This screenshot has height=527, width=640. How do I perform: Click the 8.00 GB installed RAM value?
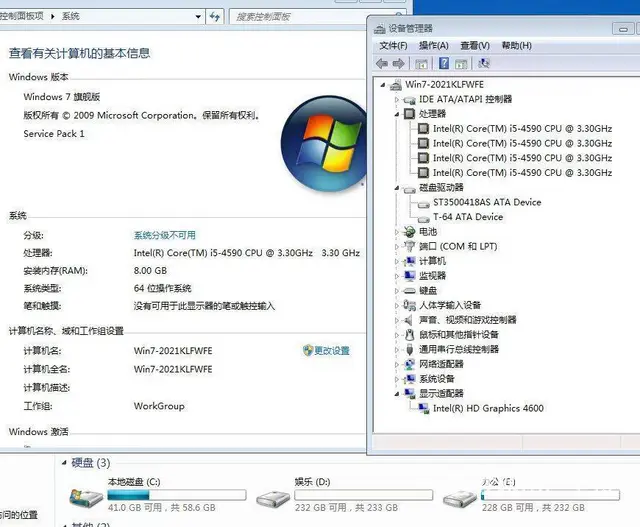pyautogui.click(x=150, y=270)
